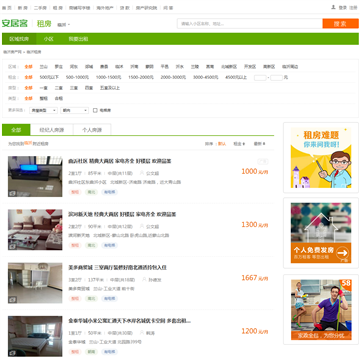
Task: Click the search input for community name
Action: tap(250, 24)
